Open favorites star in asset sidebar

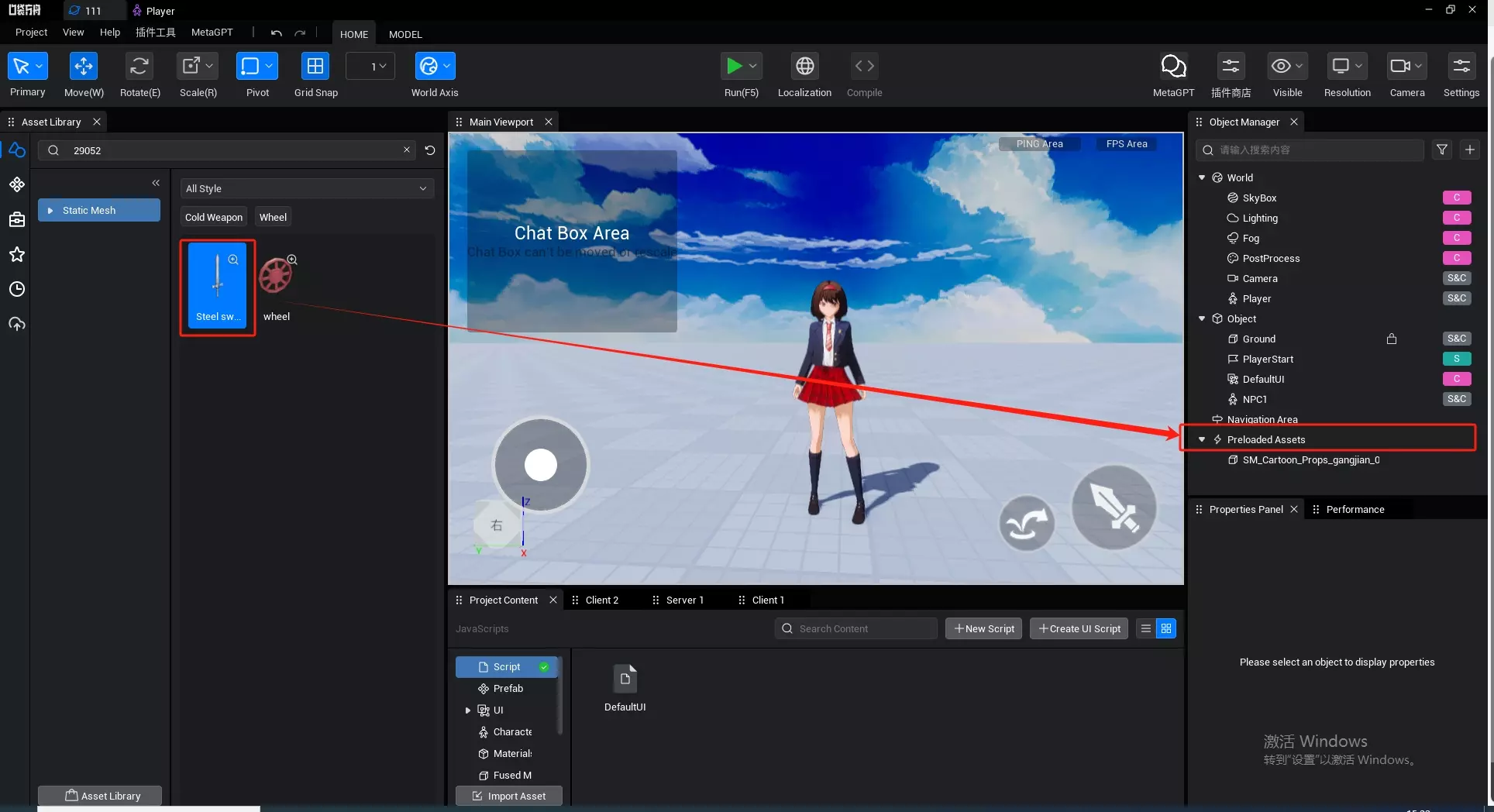point(17,254)
